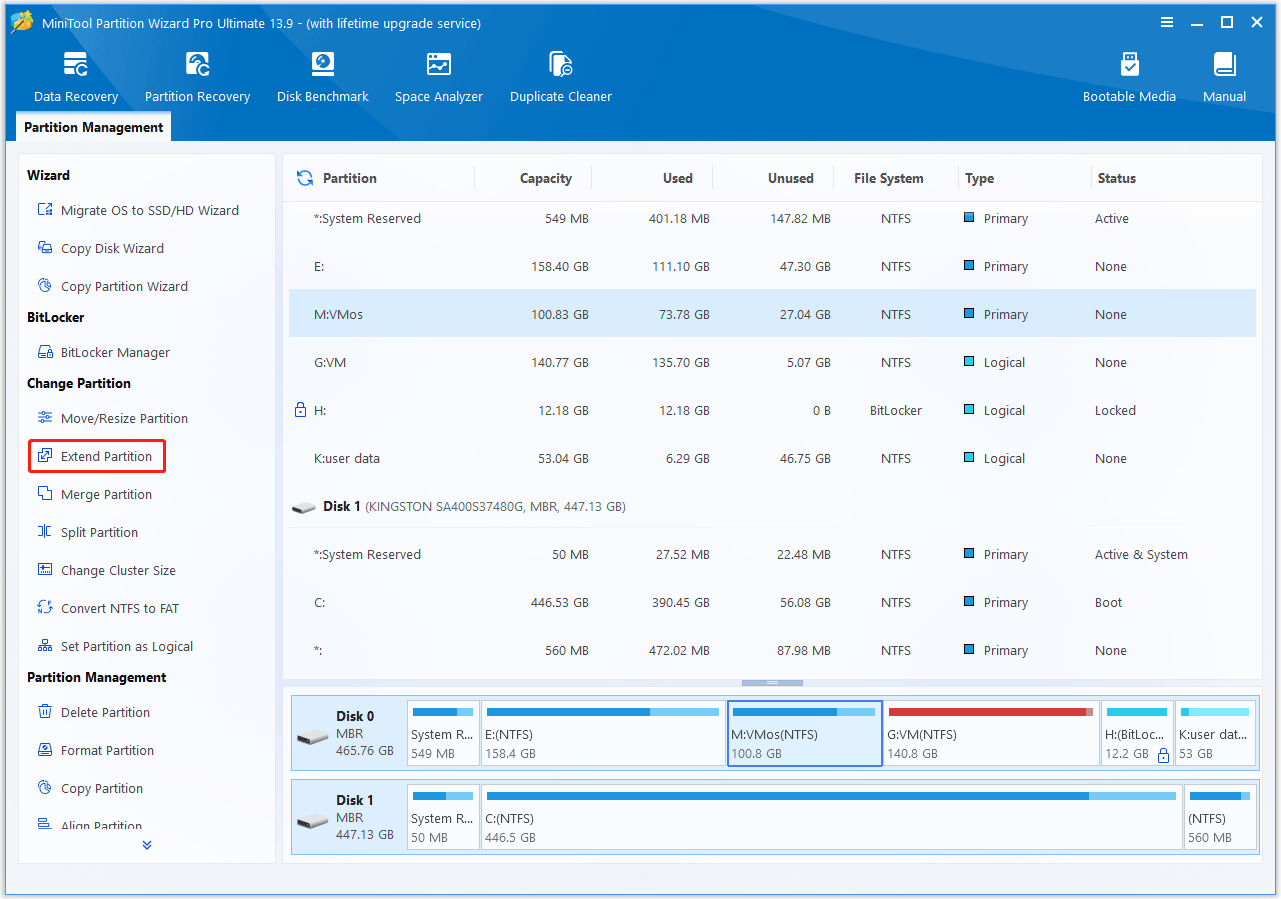Select the M:VMos partition row
The width and height of the screenshot is (1281, 899).
pyautogui.click(x=772, y=314)
